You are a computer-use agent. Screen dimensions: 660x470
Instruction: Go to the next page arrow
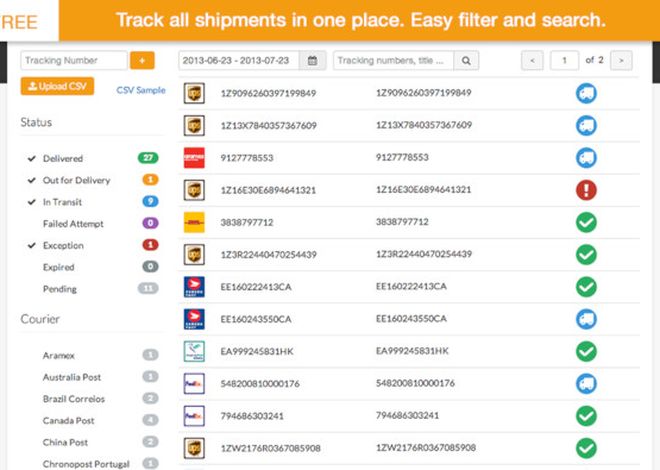point(621,61)
